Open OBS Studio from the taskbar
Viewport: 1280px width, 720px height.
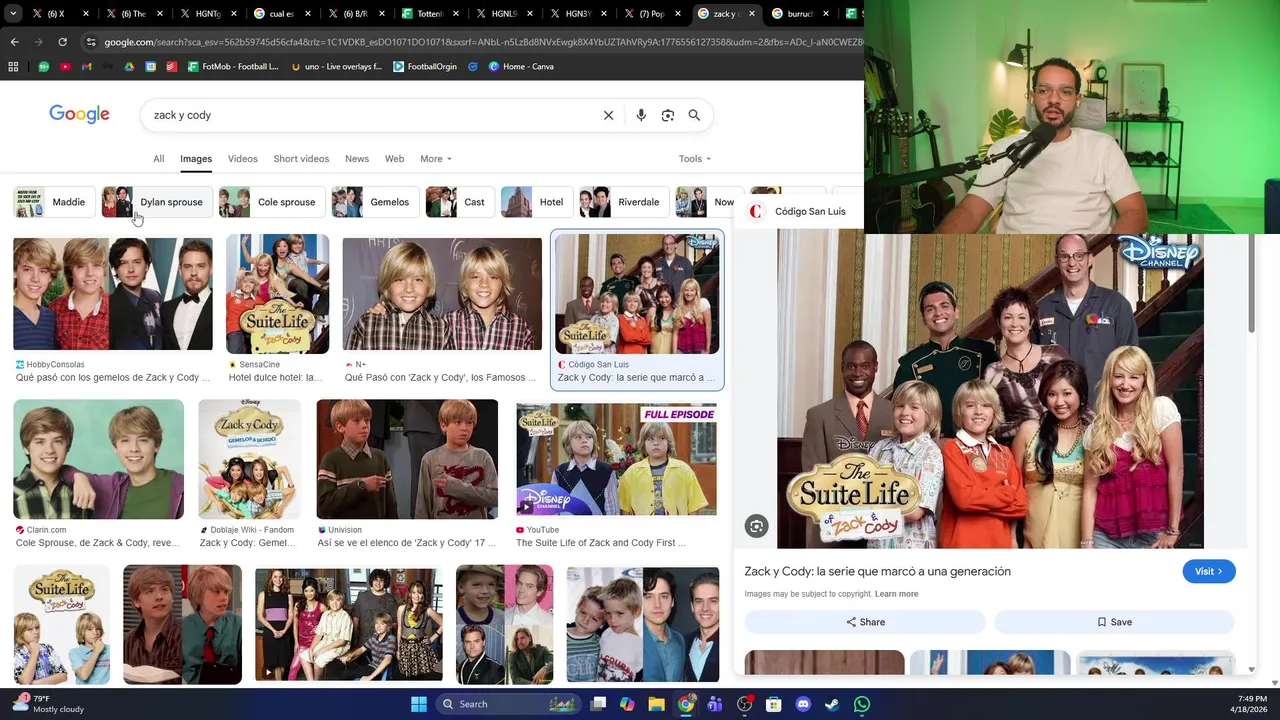pyautogui.click(x=744, y=704)
